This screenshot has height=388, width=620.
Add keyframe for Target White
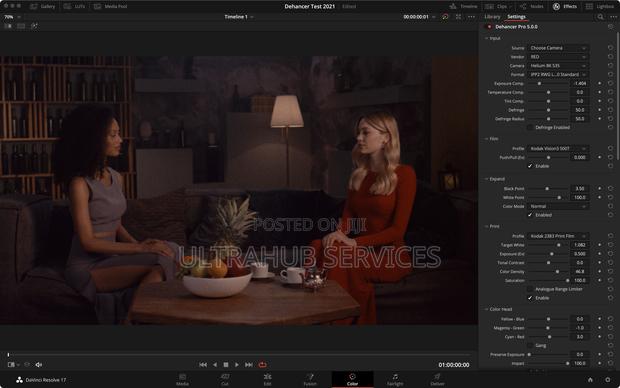pos(600,245)
